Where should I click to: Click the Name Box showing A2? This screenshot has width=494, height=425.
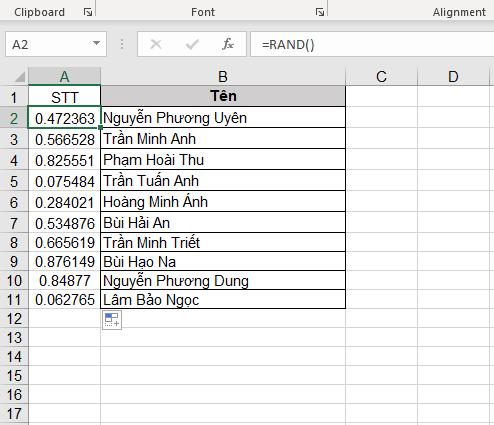56,44
